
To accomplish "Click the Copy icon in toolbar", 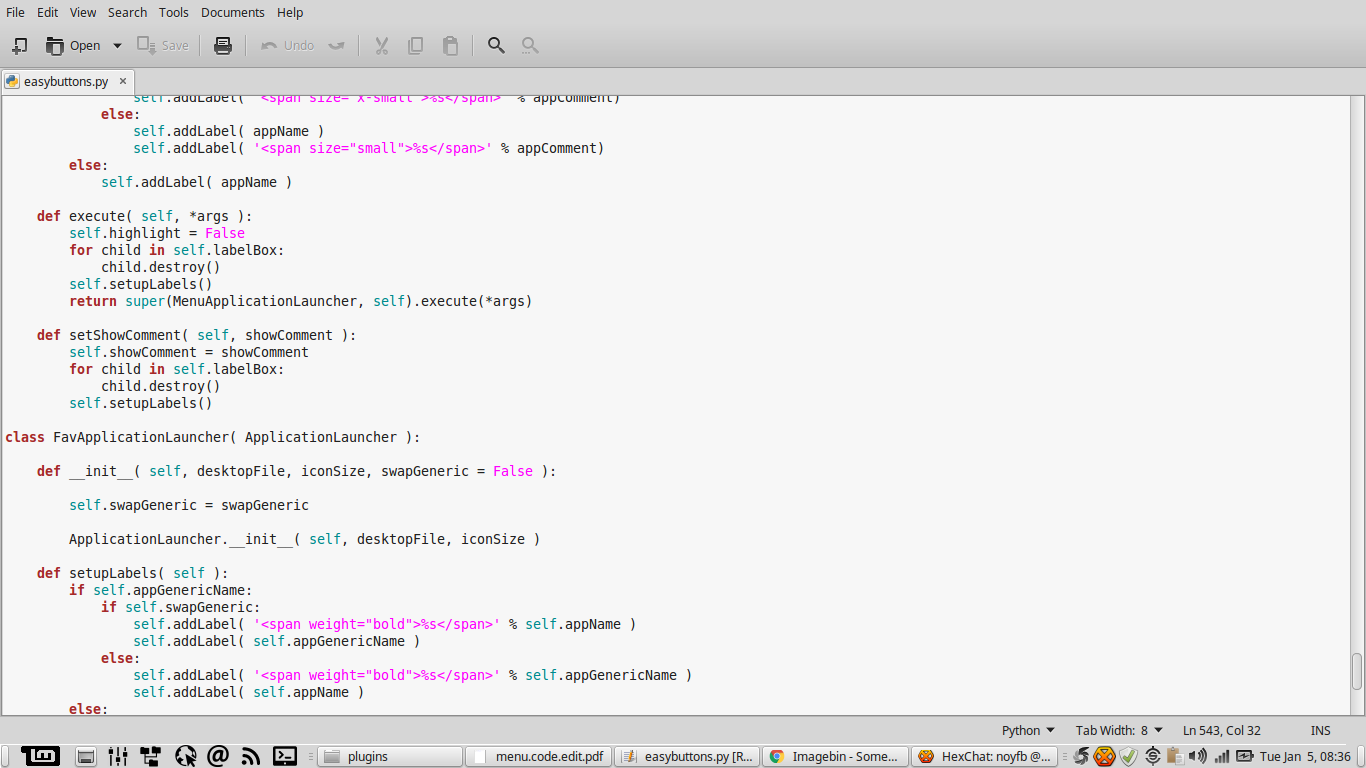I will [x=416, y=45].
